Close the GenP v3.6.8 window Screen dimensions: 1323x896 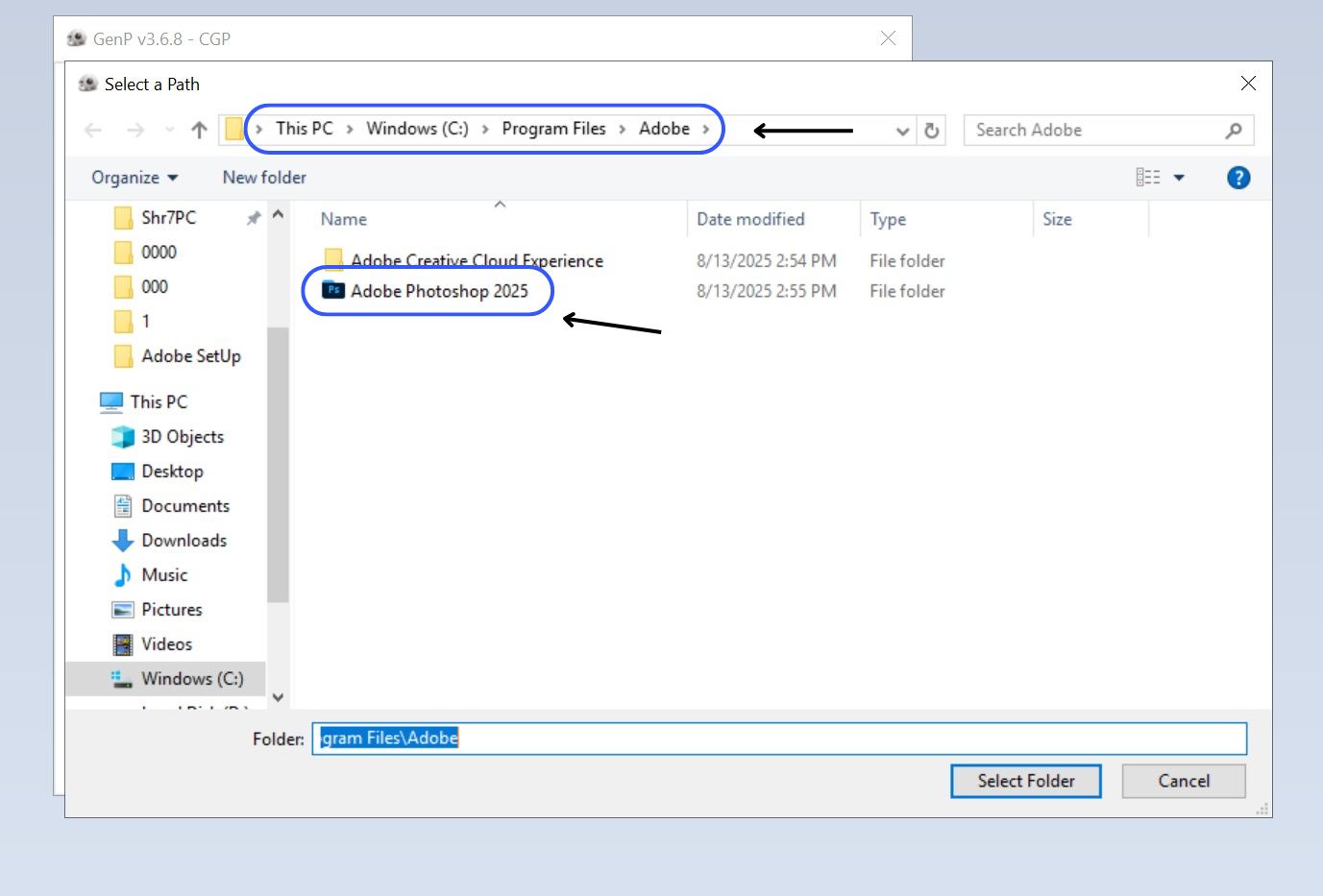coord(888,38)
